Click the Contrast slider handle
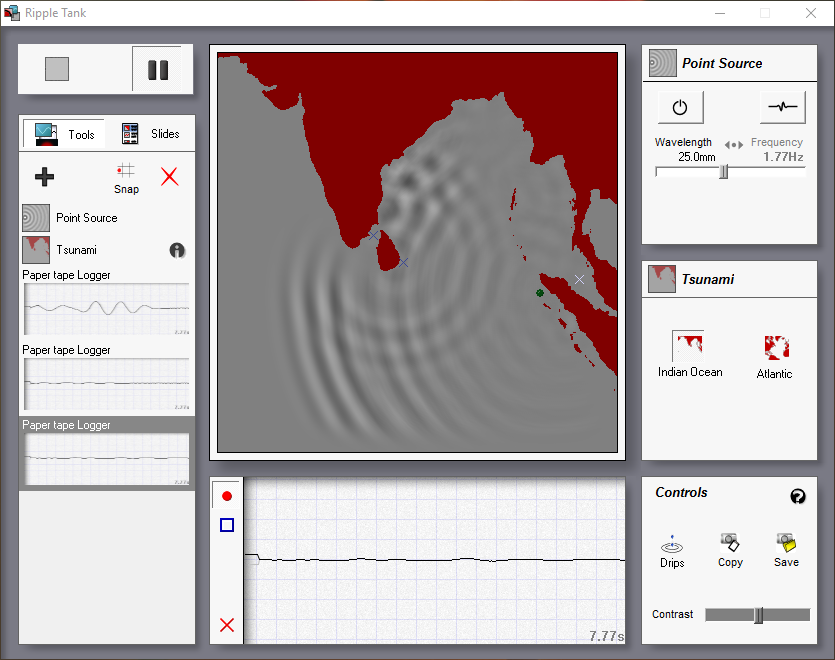This screenshot has width=835, height=660. tap(759, 615)
